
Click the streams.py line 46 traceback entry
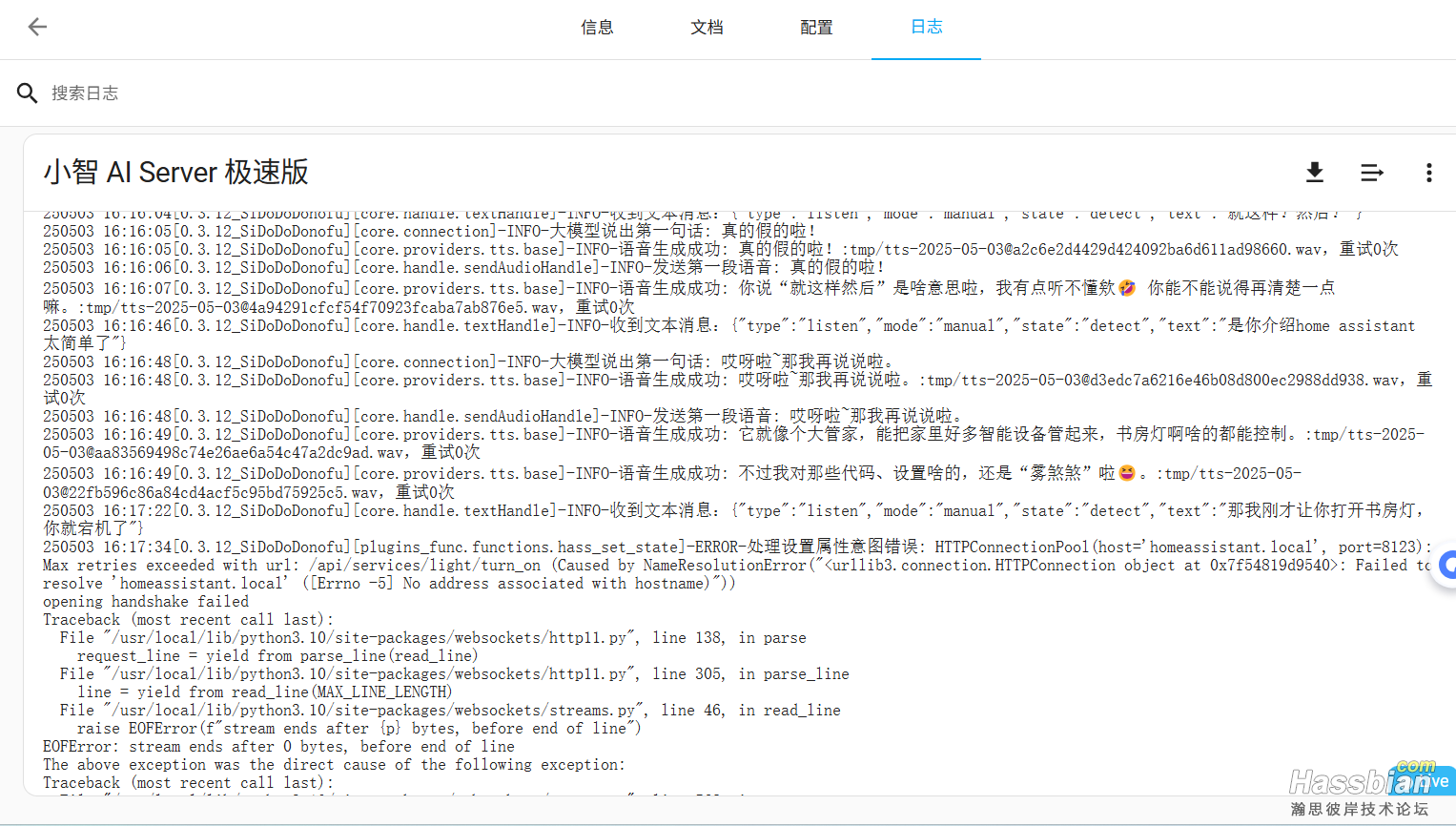(x=450, y=711)
